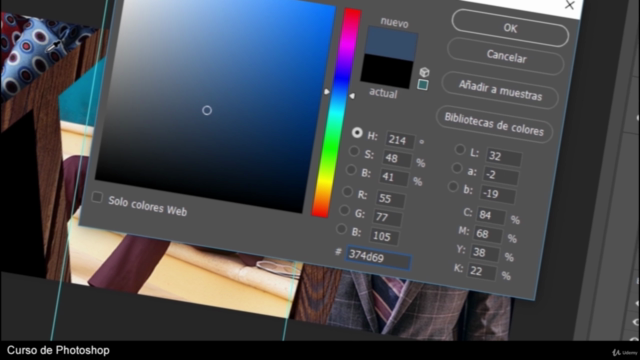Click the brightness field showing 41
The width and height of the screenshot is (640, 360).
pyautogui.click(x=393, y=178)
